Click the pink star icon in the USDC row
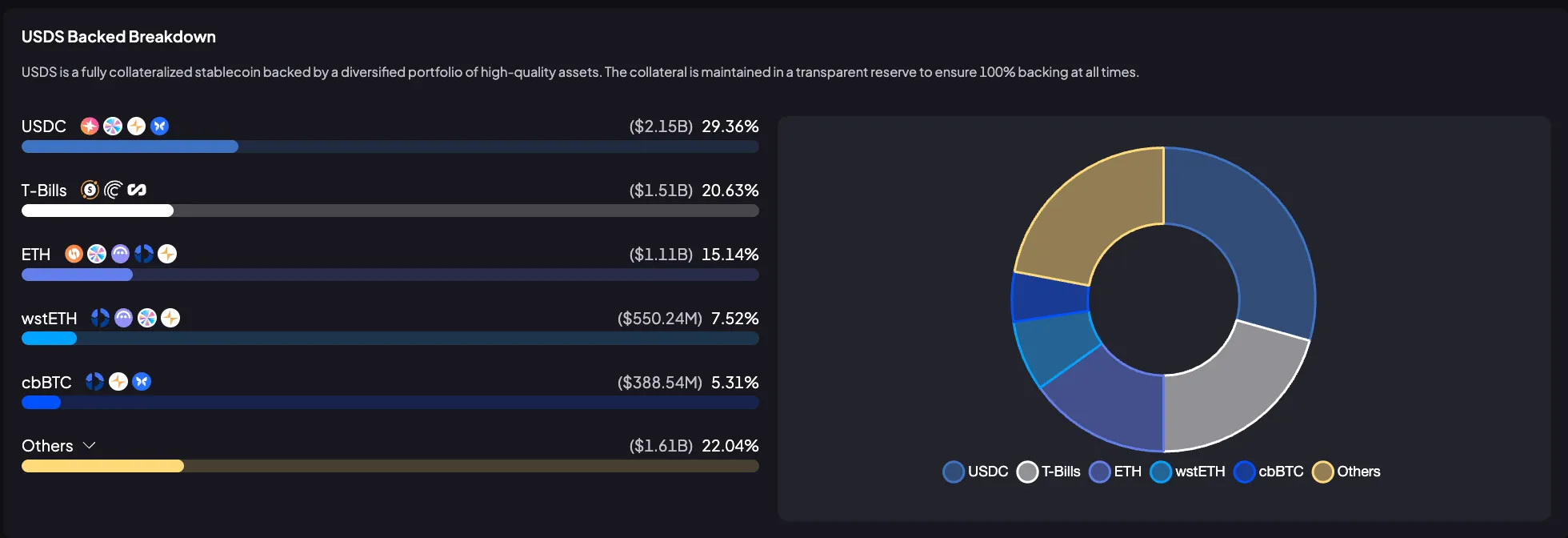 point(90,126)
